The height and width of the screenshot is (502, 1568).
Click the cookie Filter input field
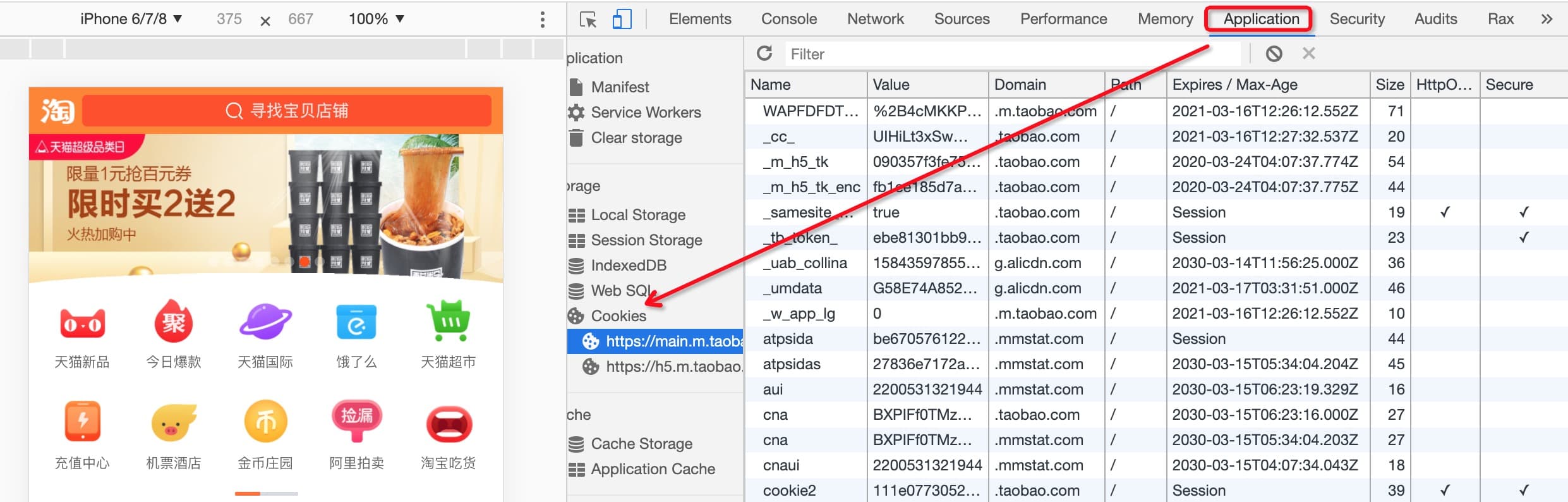tap(1011, 54)
